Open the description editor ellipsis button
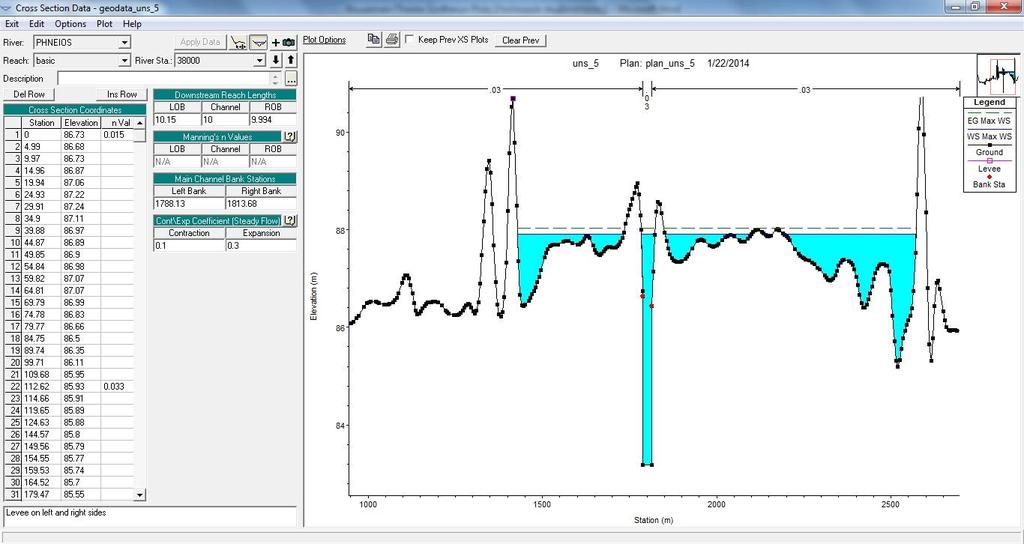The height and width of the screenshot is (544, 1024). [291, 78]
